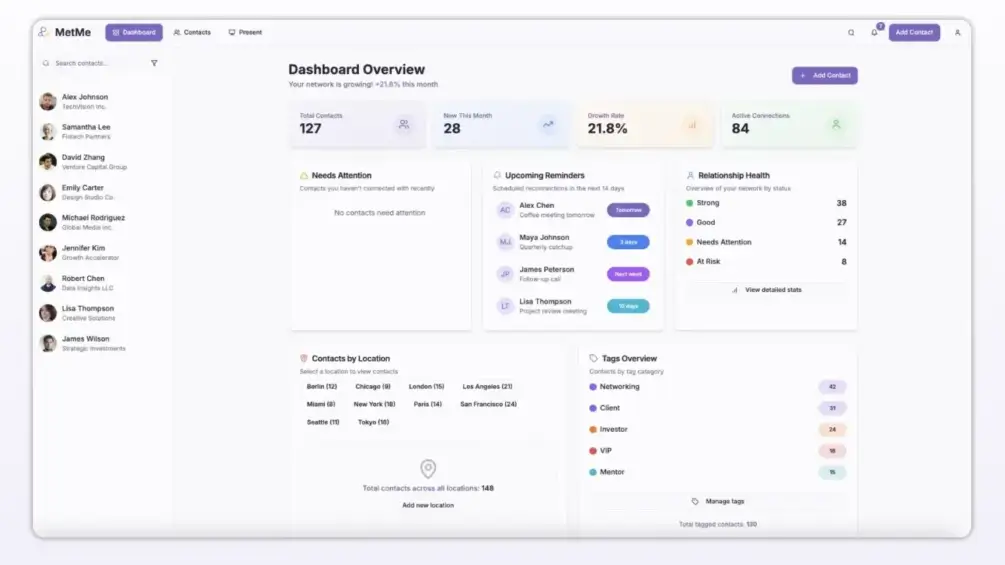Switch to the Contacts tab
Viewport: 1005px width, 565px height.
click(192, 33)
